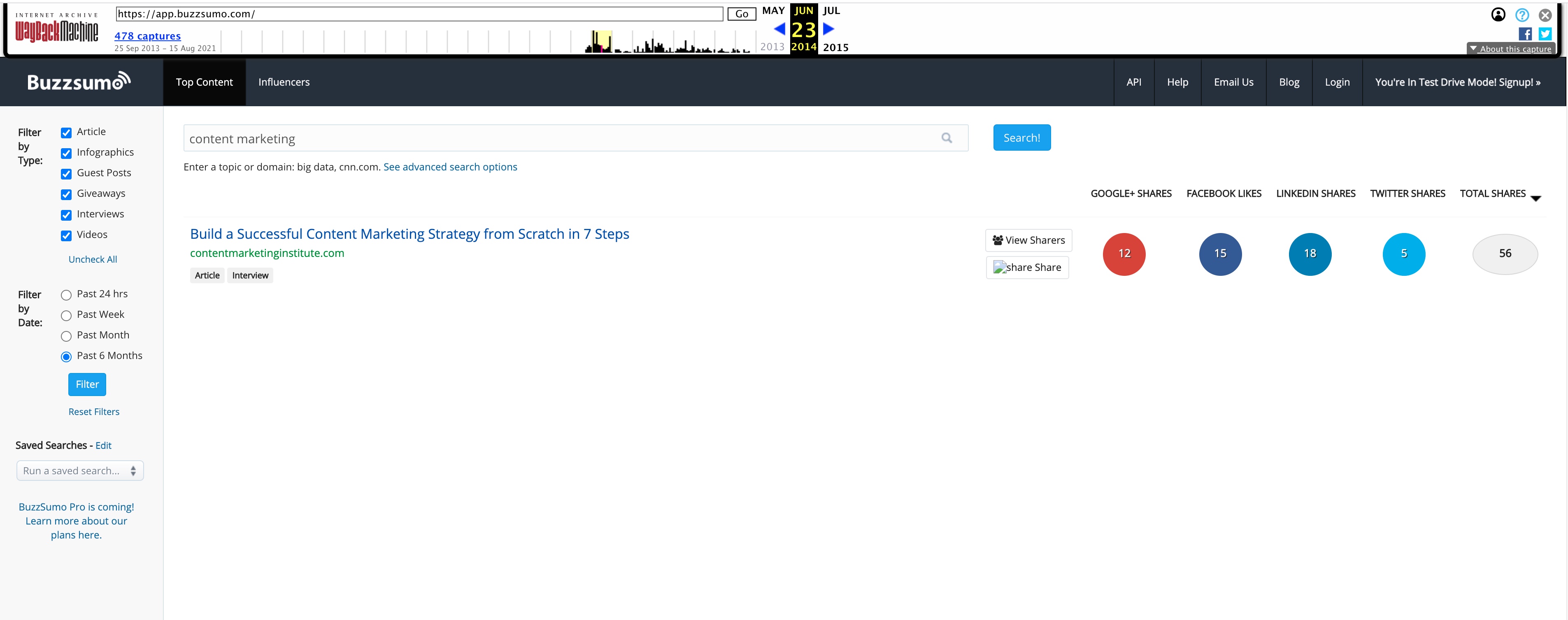Image resolution: width=1568 pixels, height=620 pixels.
Task: Open Help in the nav bar
Action: [1177, 82]
